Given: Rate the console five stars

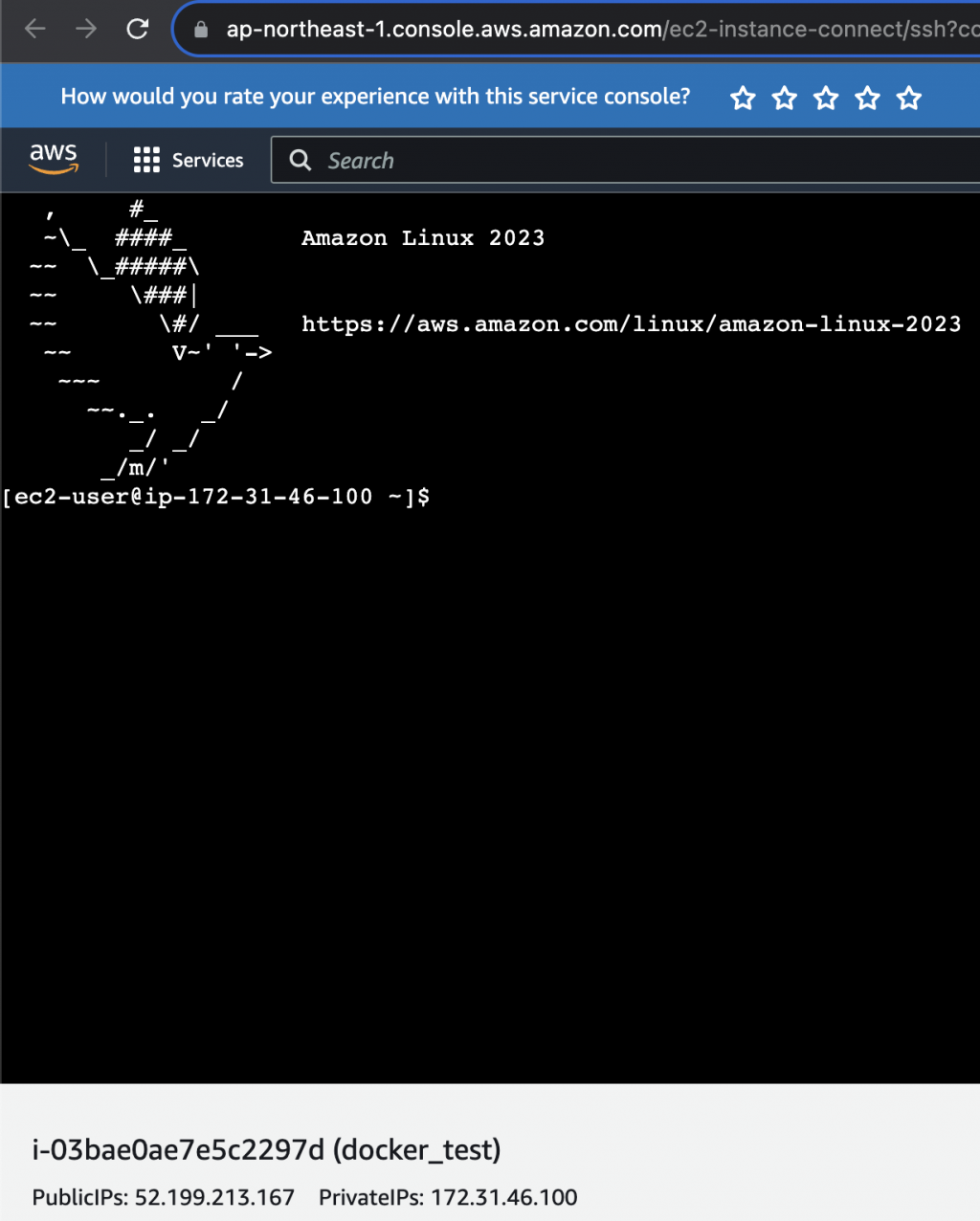Looking at the screenshot, I should [909, 98].
